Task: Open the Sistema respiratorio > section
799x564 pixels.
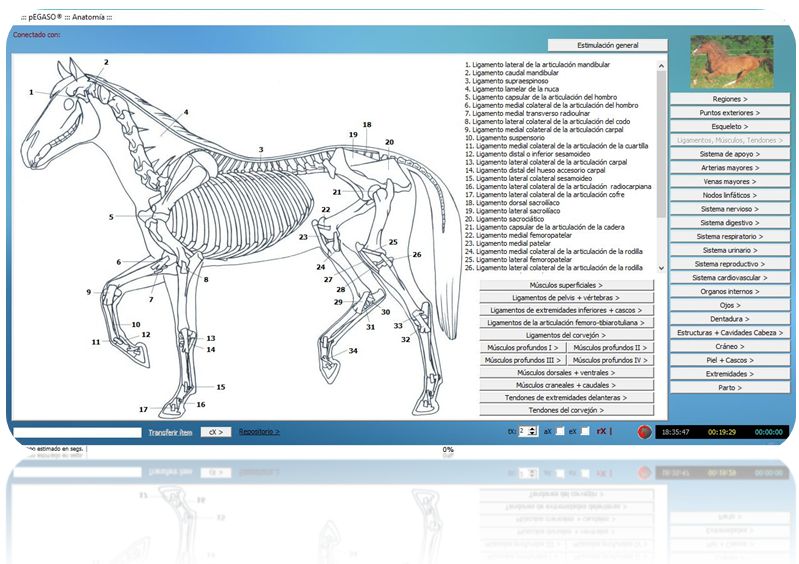Action: [730, 236]
